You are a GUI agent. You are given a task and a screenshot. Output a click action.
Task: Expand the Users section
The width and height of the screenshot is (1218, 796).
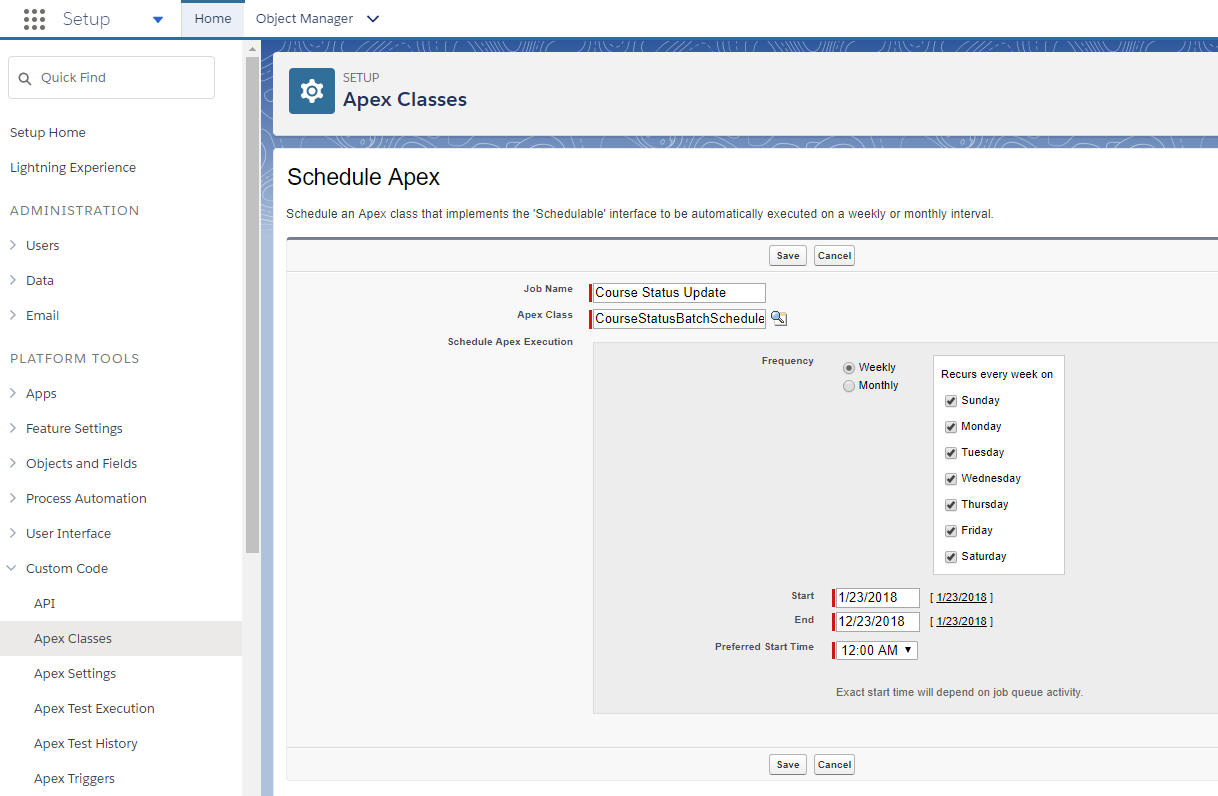pyautogui.click(x=12, y=245)
